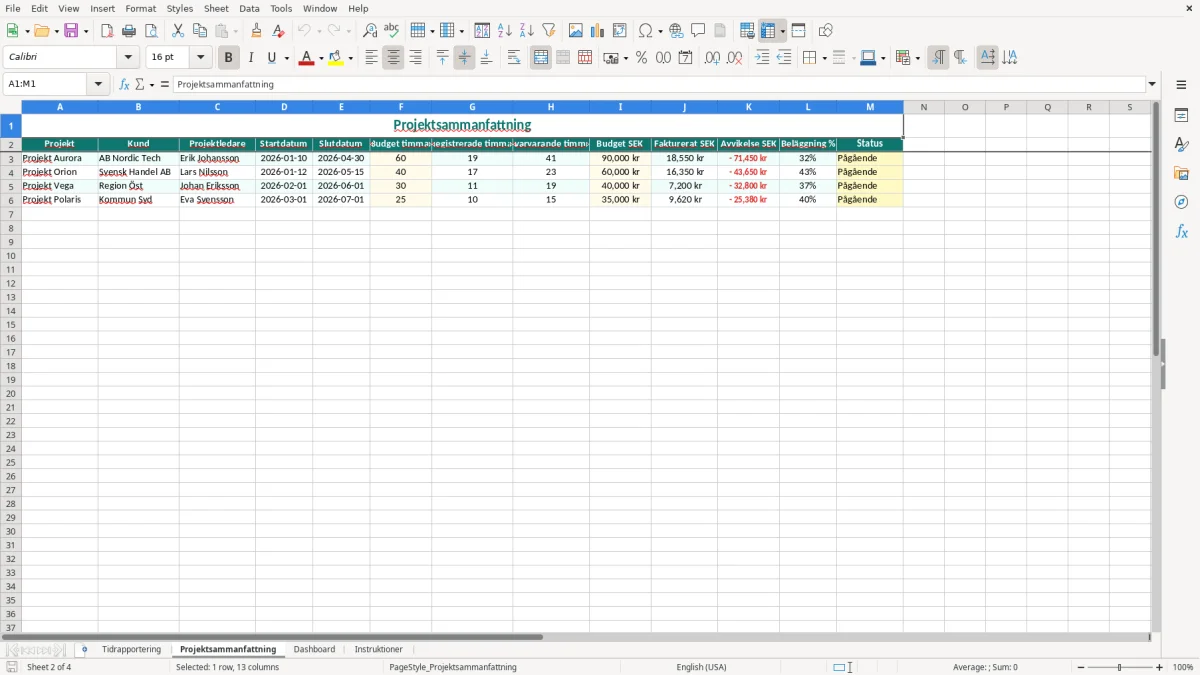
Task: Toggle Underline formatting
Action: click(x=271, y=58)
